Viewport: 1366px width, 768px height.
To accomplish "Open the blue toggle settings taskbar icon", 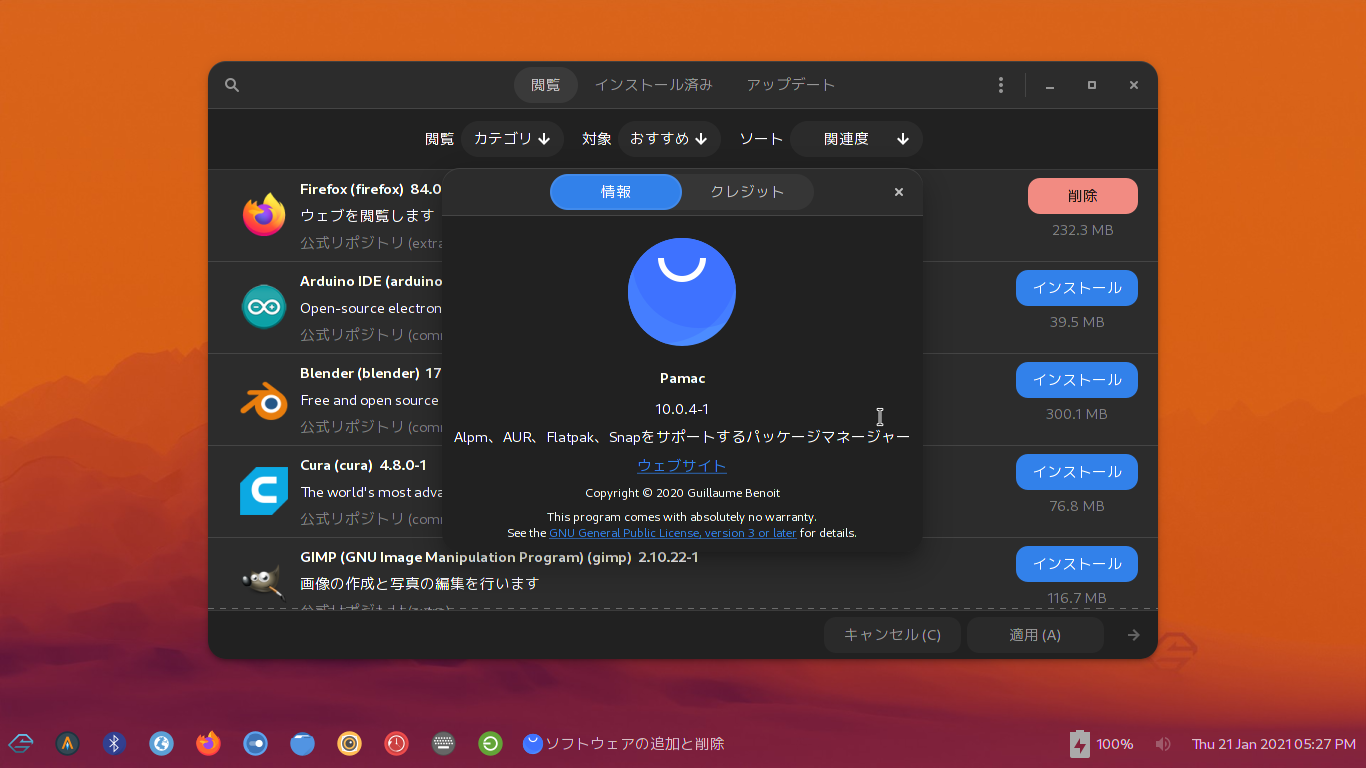I will [255, 743].
